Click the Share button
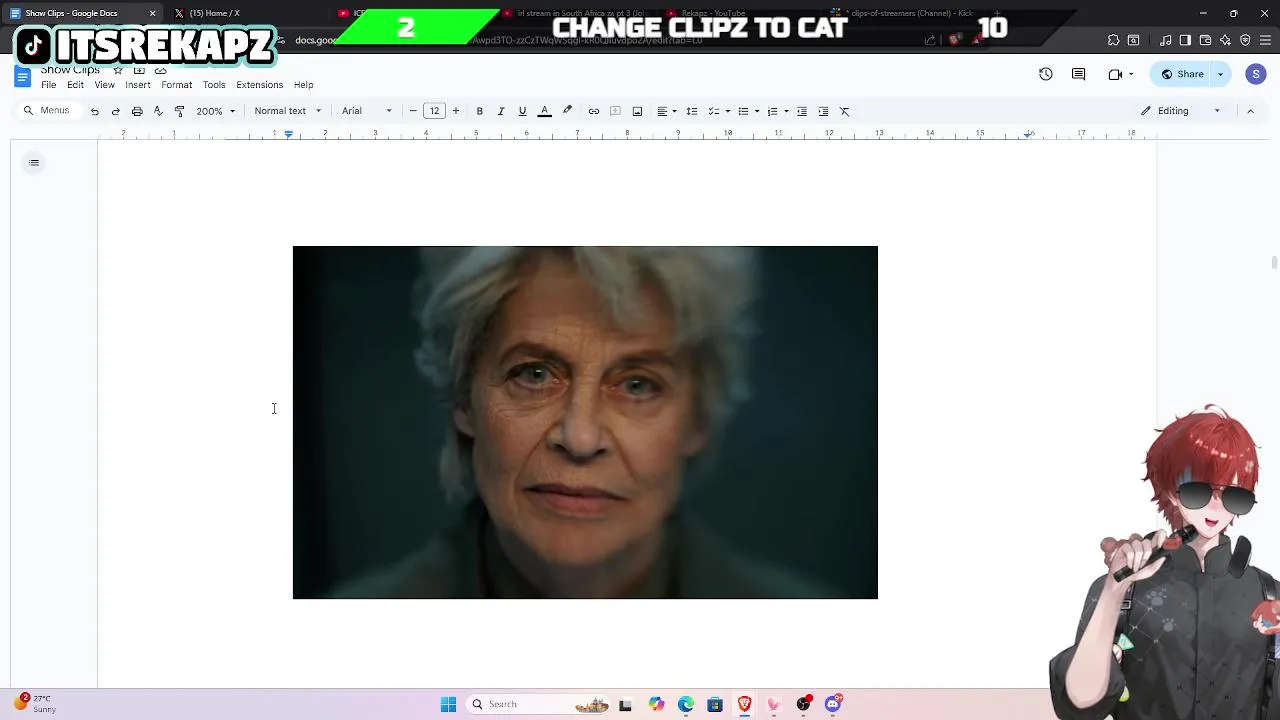 [1182, 74]
